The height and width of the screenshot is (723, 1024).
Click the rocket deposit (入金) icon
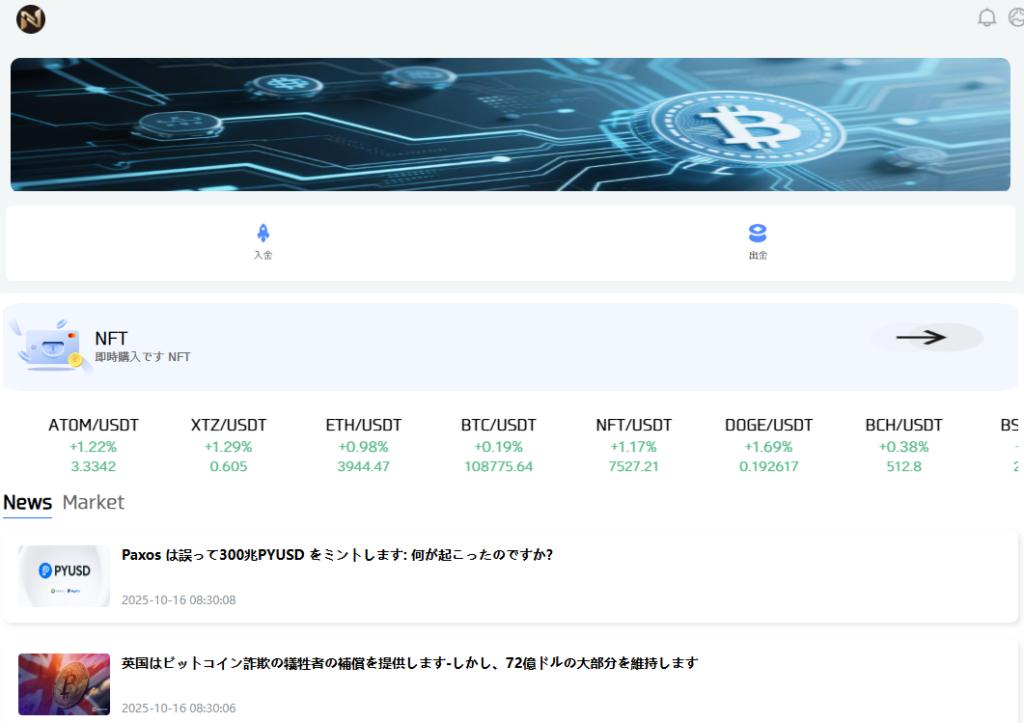click(x=263, y=234)
